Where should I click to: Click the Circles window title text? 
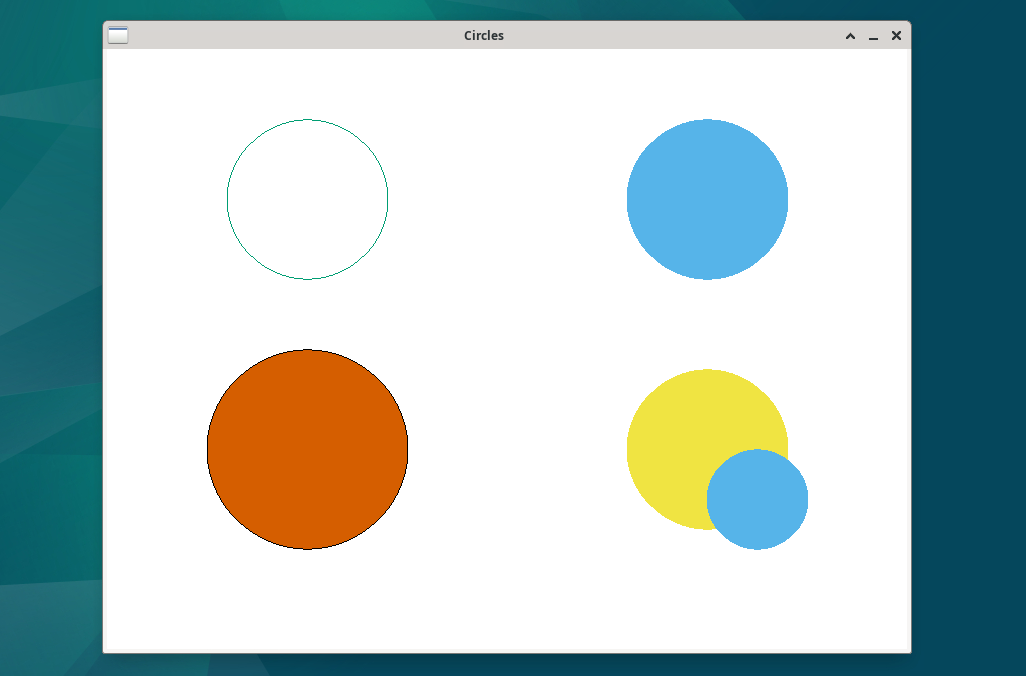[x=484, y=35]
